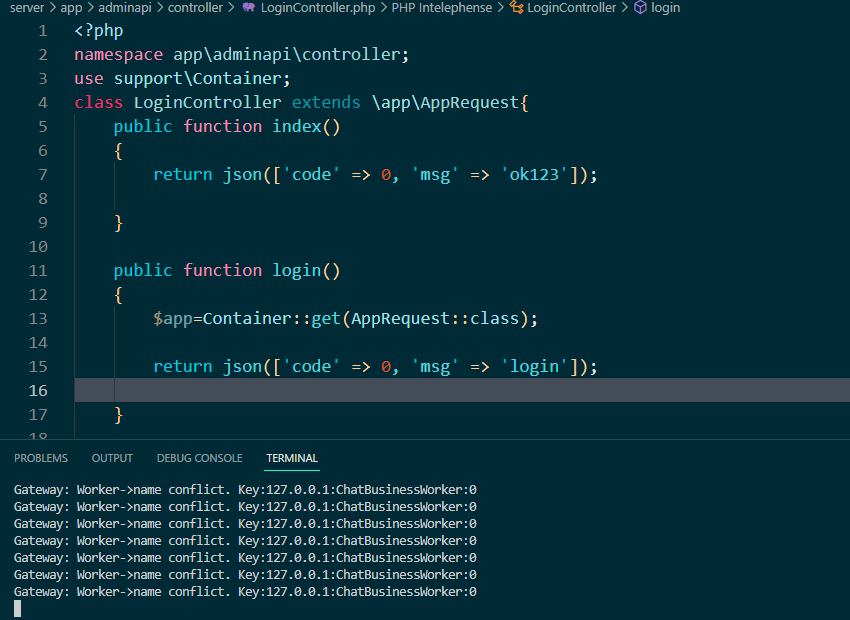Screen dimensions: 850x620
Task: Click the PHP elephant icon in breadcrumb
Action: point(249,8)
